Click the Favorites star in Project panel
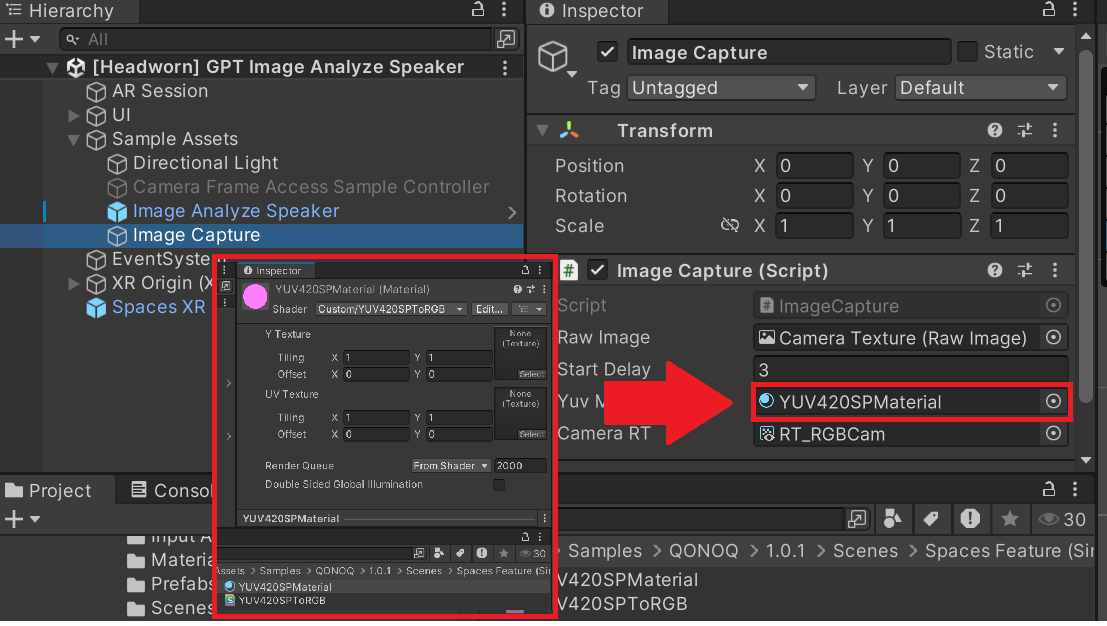Viewport: 1107px width, 626px height. tap(1010, 519)
